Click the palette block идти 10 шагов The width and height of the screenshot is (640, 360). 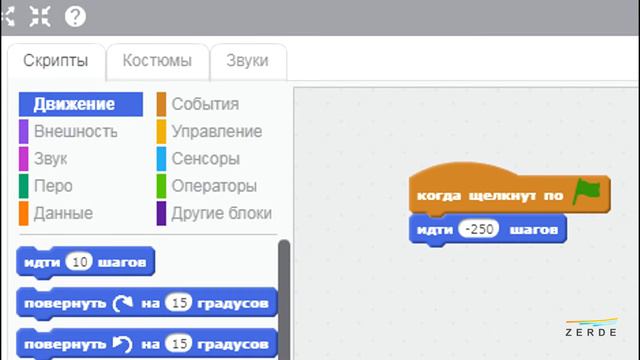86,262
